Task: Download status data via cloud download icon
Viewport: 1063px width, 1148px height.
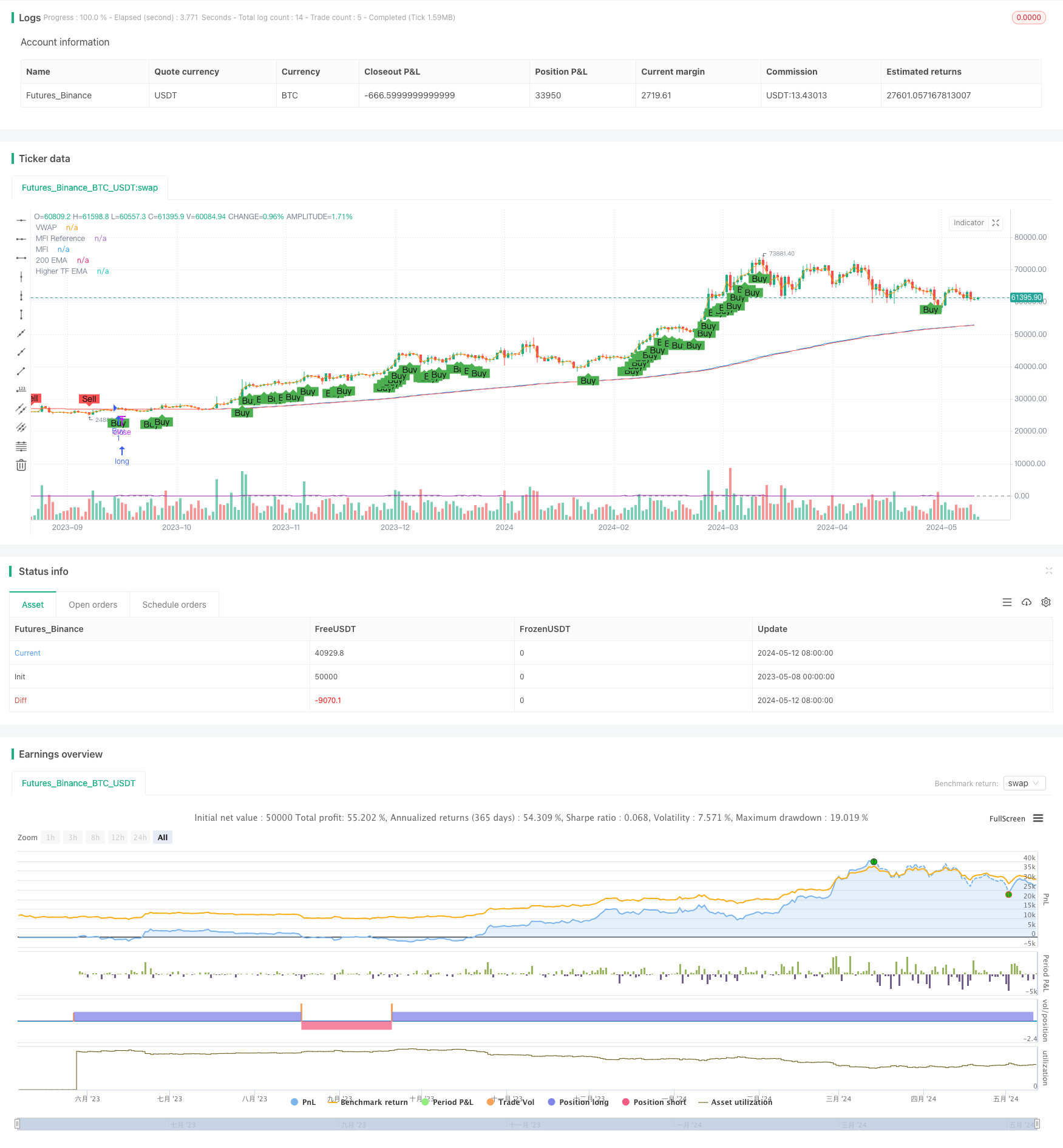Action: (1027, 602)
